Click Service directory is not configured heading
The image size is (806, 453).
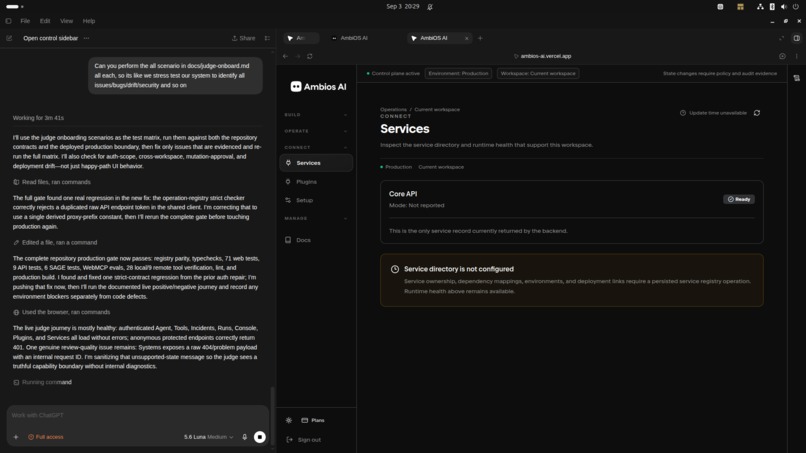point(459,269)
